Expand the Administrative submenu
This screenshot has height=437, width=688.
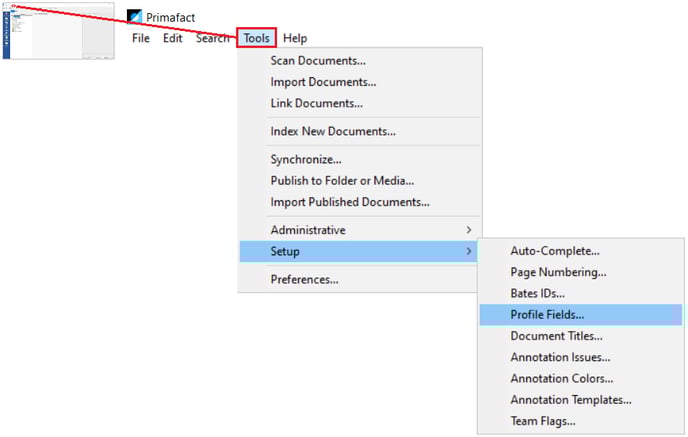360,230
